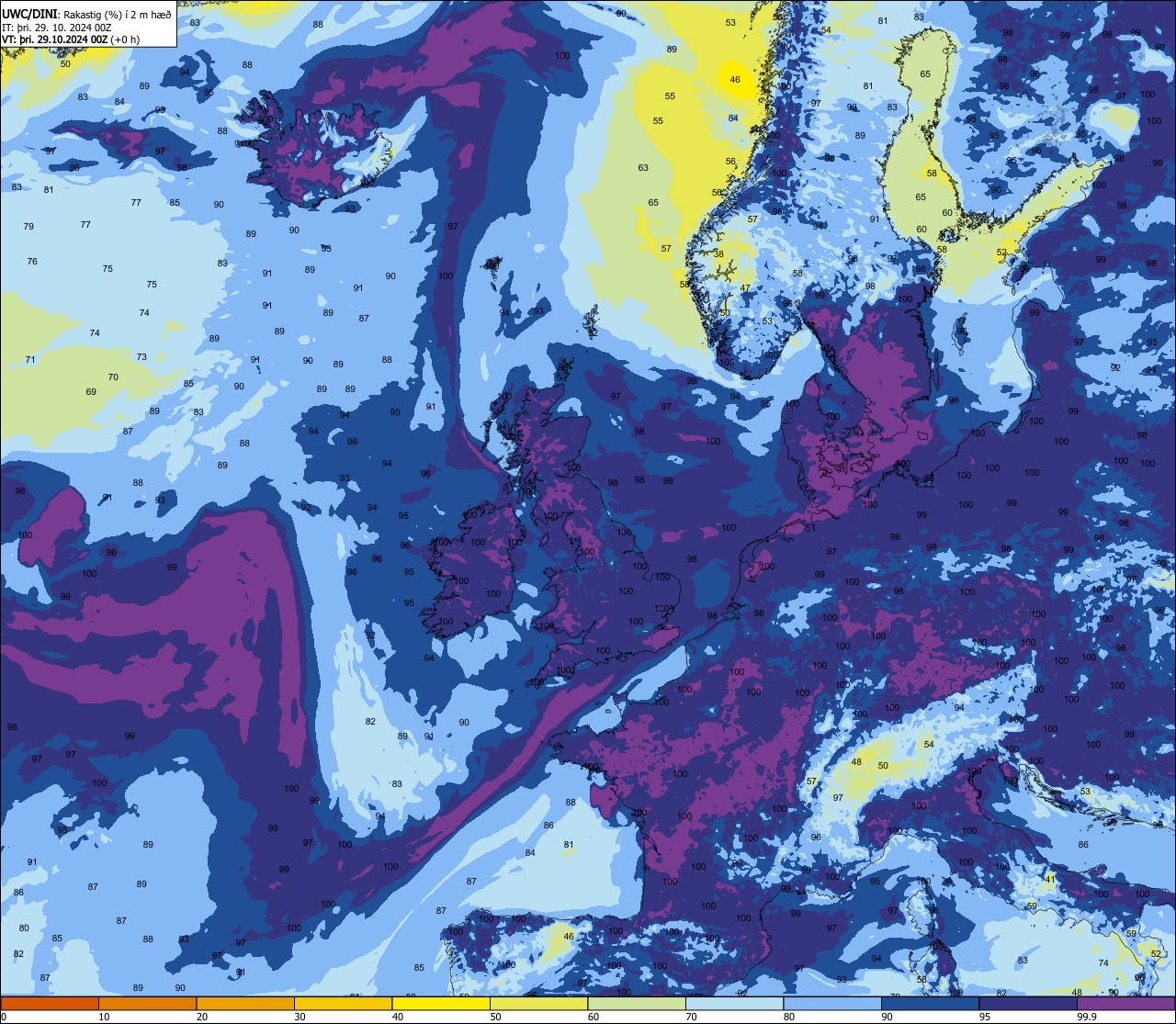Click the '73' humidity value on the map
The height and width of the screenshot is (1024, 1176).
click(x=141, y=356)
